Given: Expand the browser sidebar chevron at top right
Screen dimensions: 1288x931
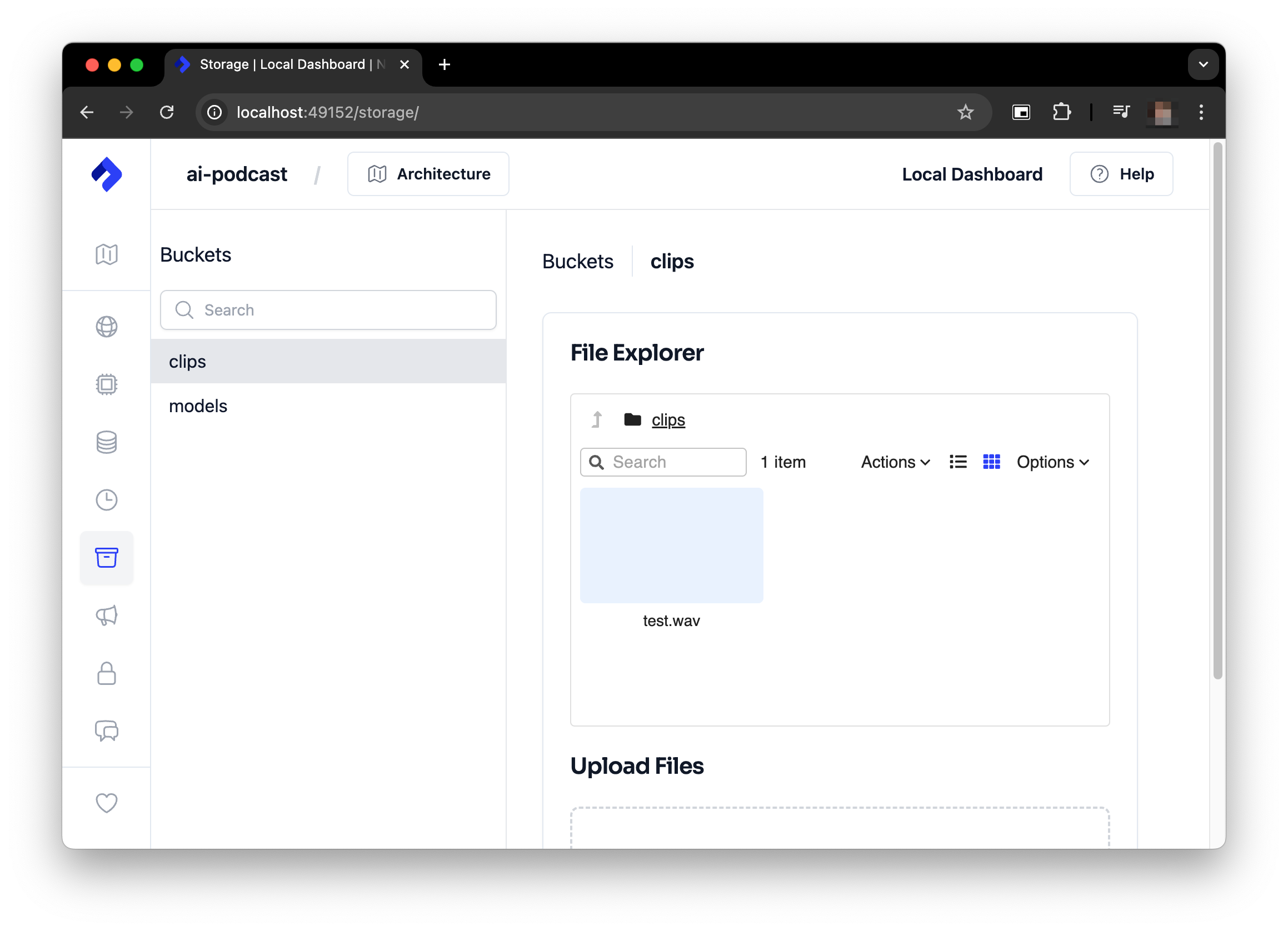Looking at the screenshot, I should click(1203, 64).
